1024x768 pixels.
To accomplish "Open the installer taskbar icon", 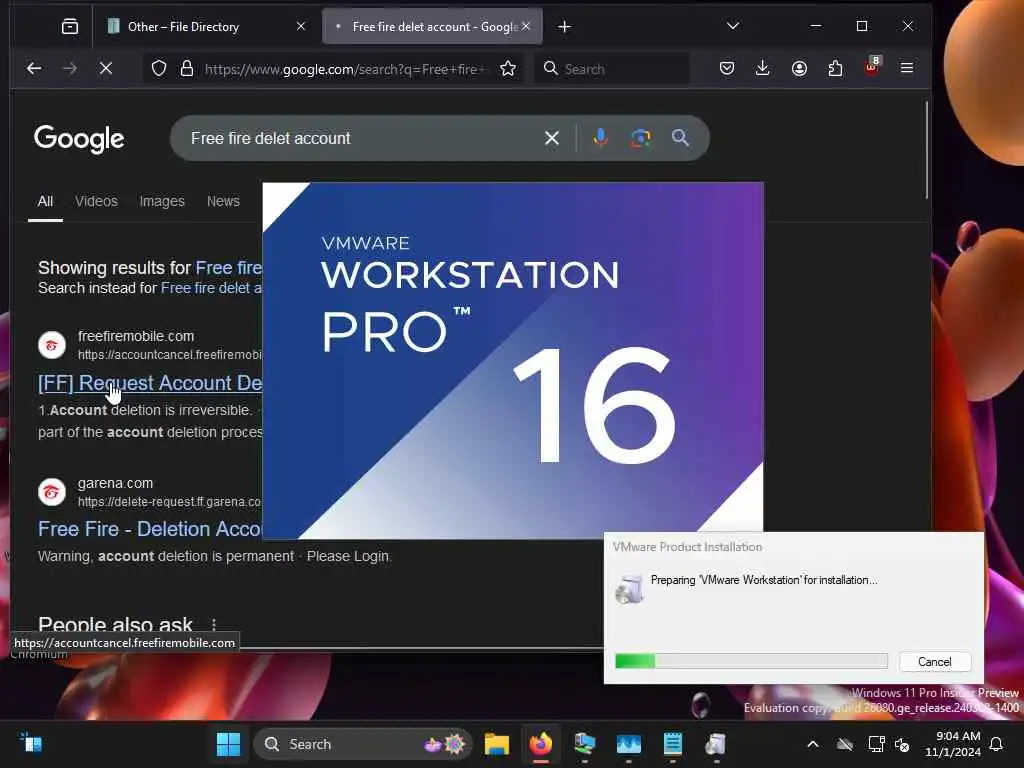I will point(716,744).
